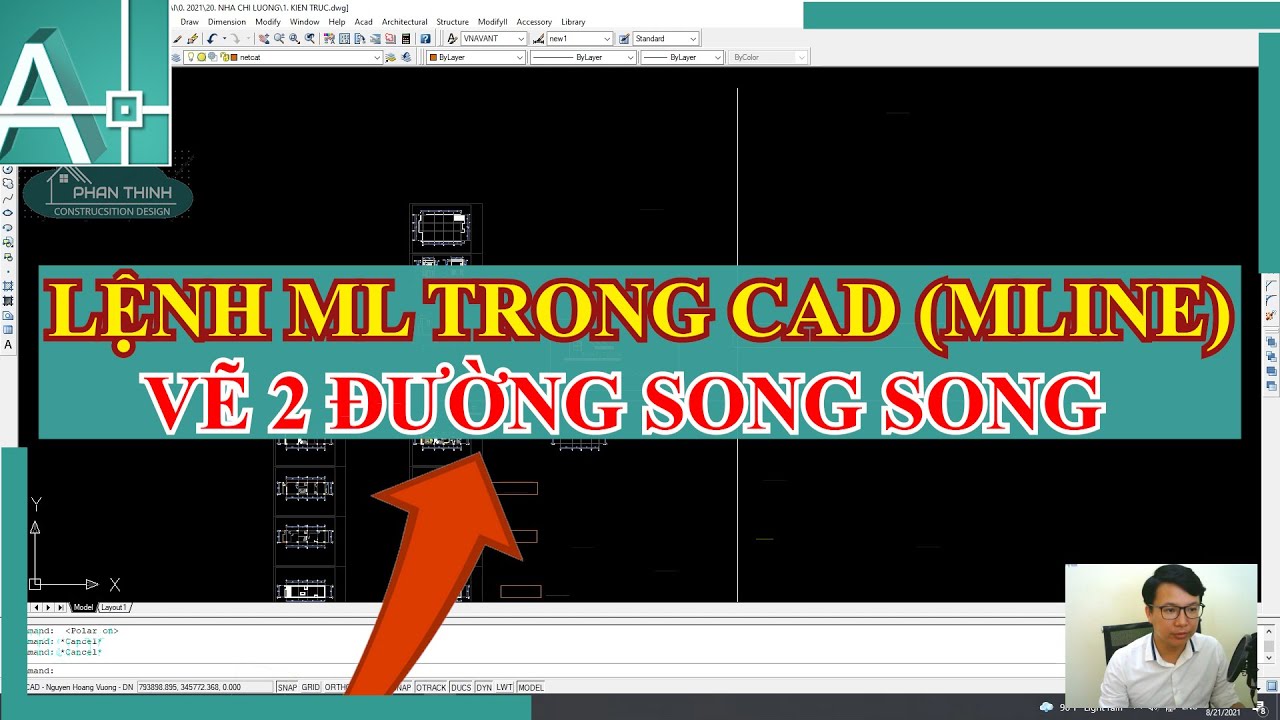Toggle GRID display in status bar

click(311, 687)
